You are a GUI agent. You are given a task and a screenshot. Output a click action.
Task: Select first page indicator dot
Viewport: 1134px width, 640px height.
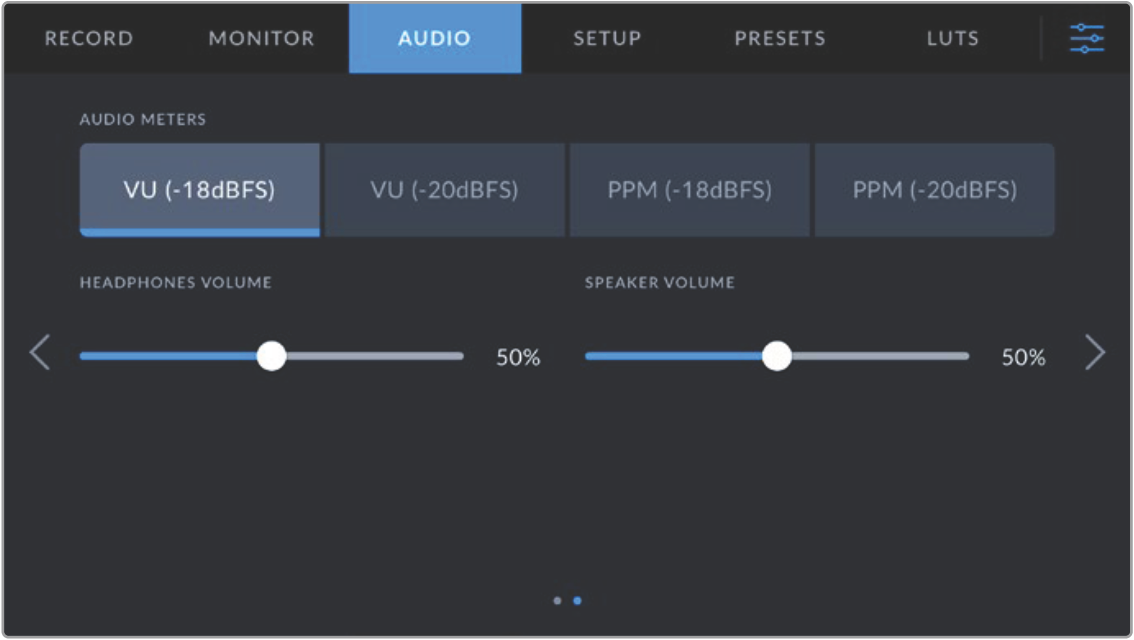[557, 601]
